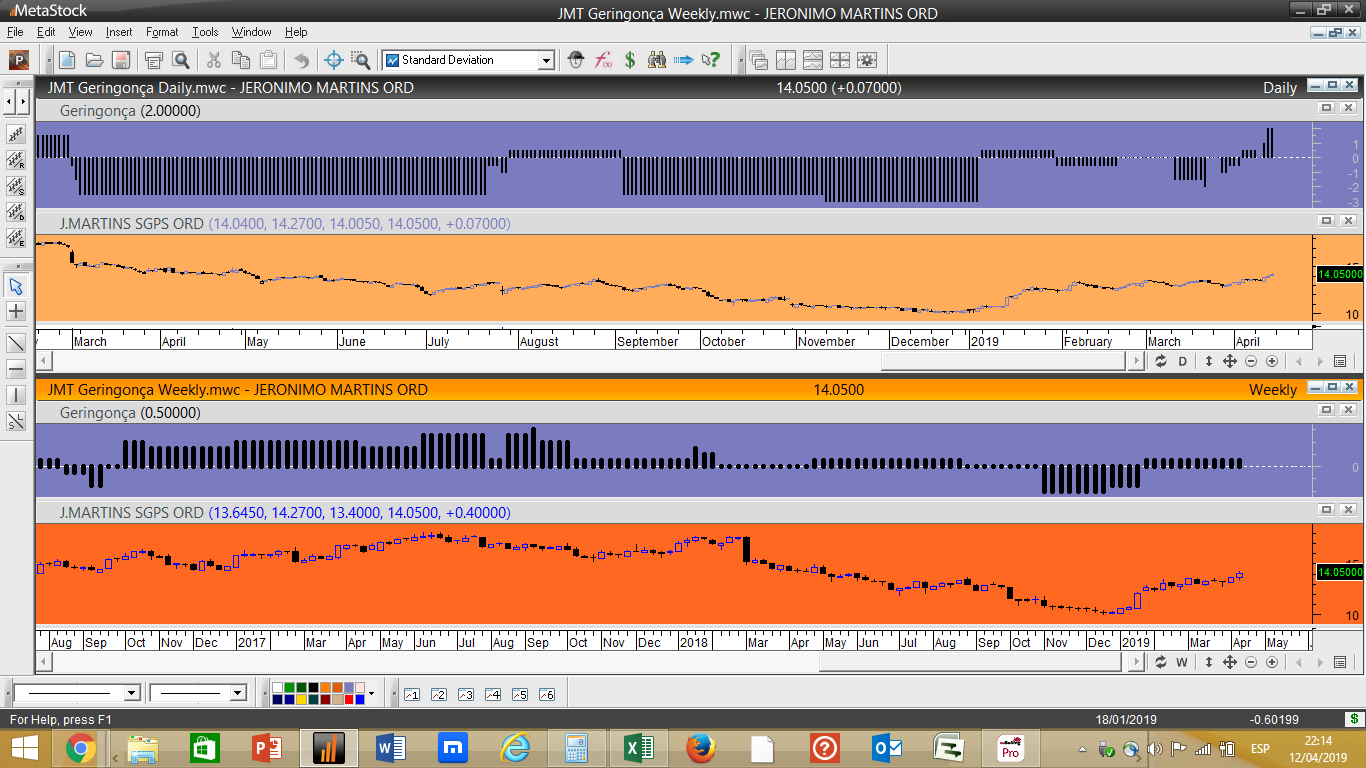Select the trendline by angle tool
The image size is (1366, 768).
pyautogui.click(x=16, y=421)
